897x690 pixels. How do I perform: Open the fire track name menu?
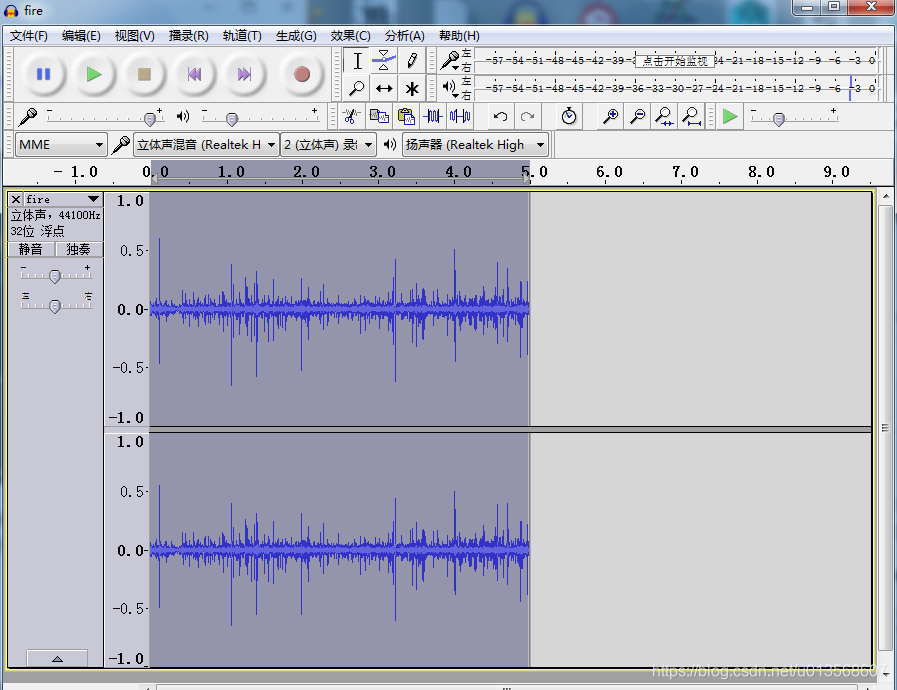point(63,199)
